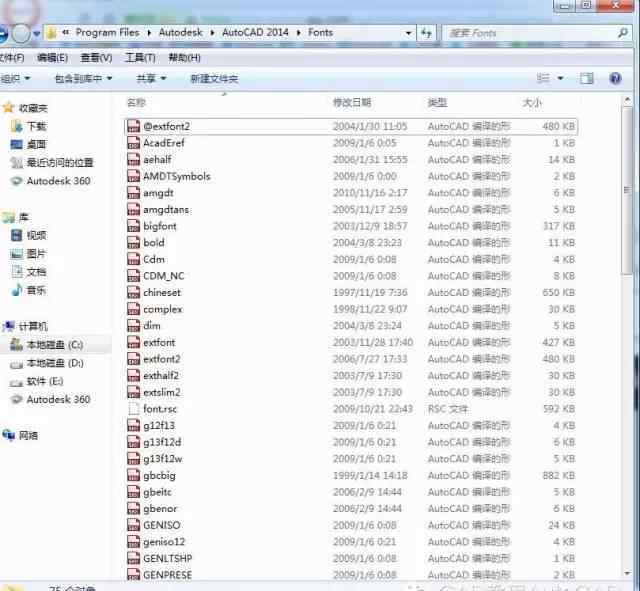This screenshot has width=640, height=591.
Task: Select the font.rsc file icon
Action: [133, 409]
